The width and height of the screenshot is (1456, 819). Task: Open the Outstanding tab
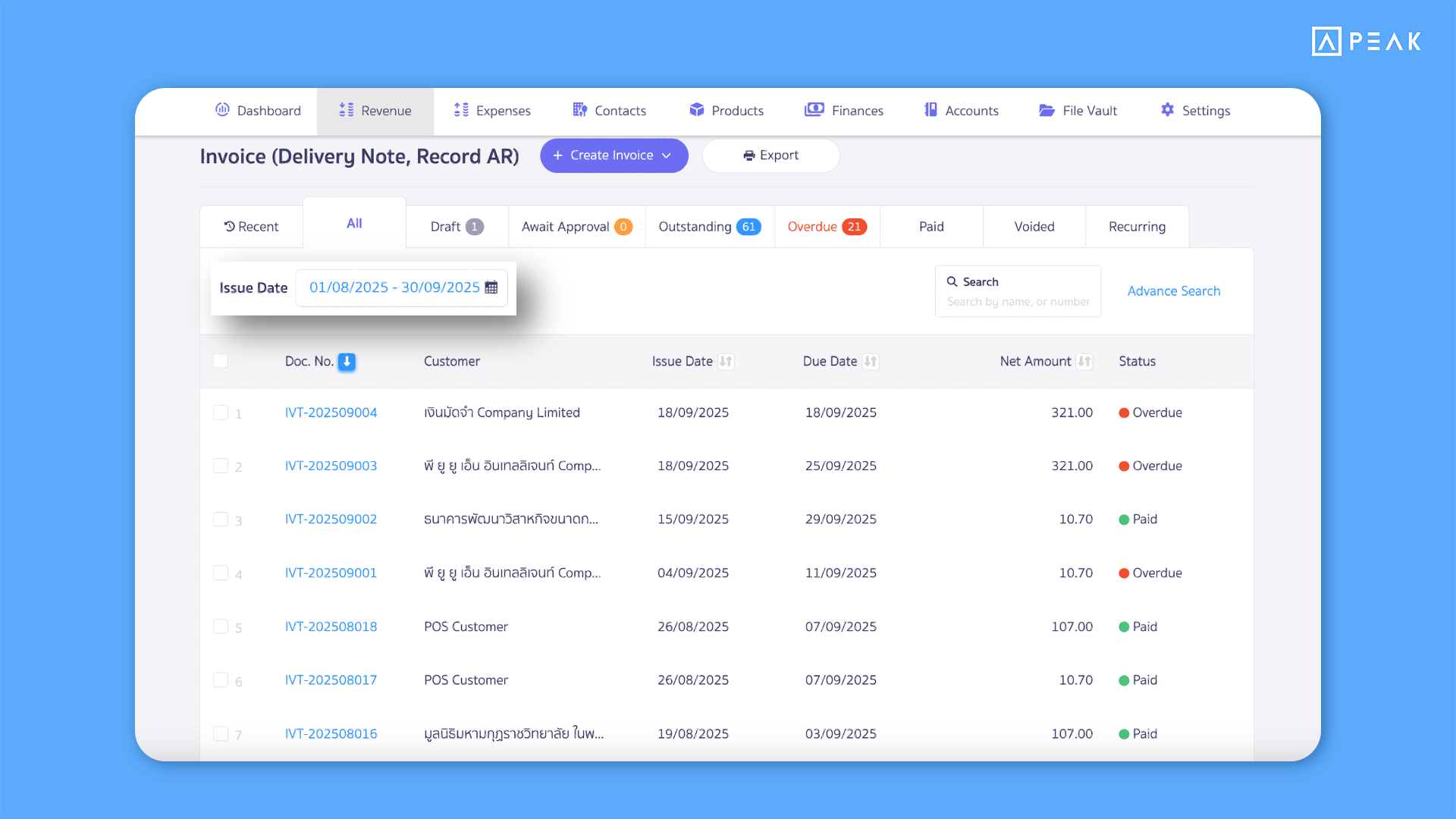[709, 227]
